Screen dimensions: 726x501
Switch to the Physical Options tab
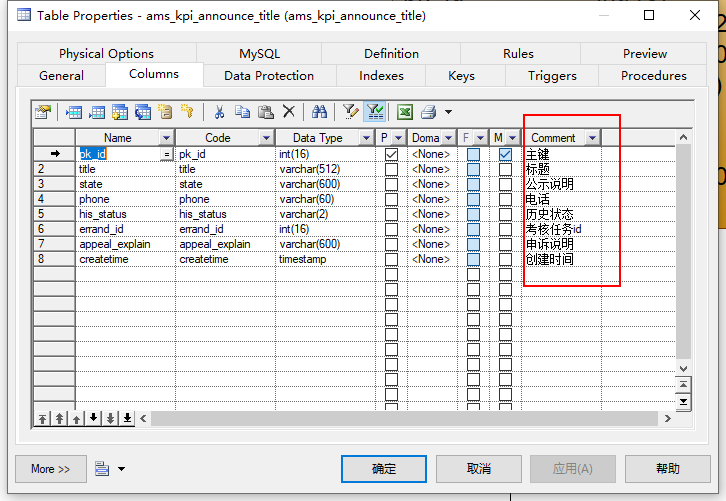click(x=106, y=54)
